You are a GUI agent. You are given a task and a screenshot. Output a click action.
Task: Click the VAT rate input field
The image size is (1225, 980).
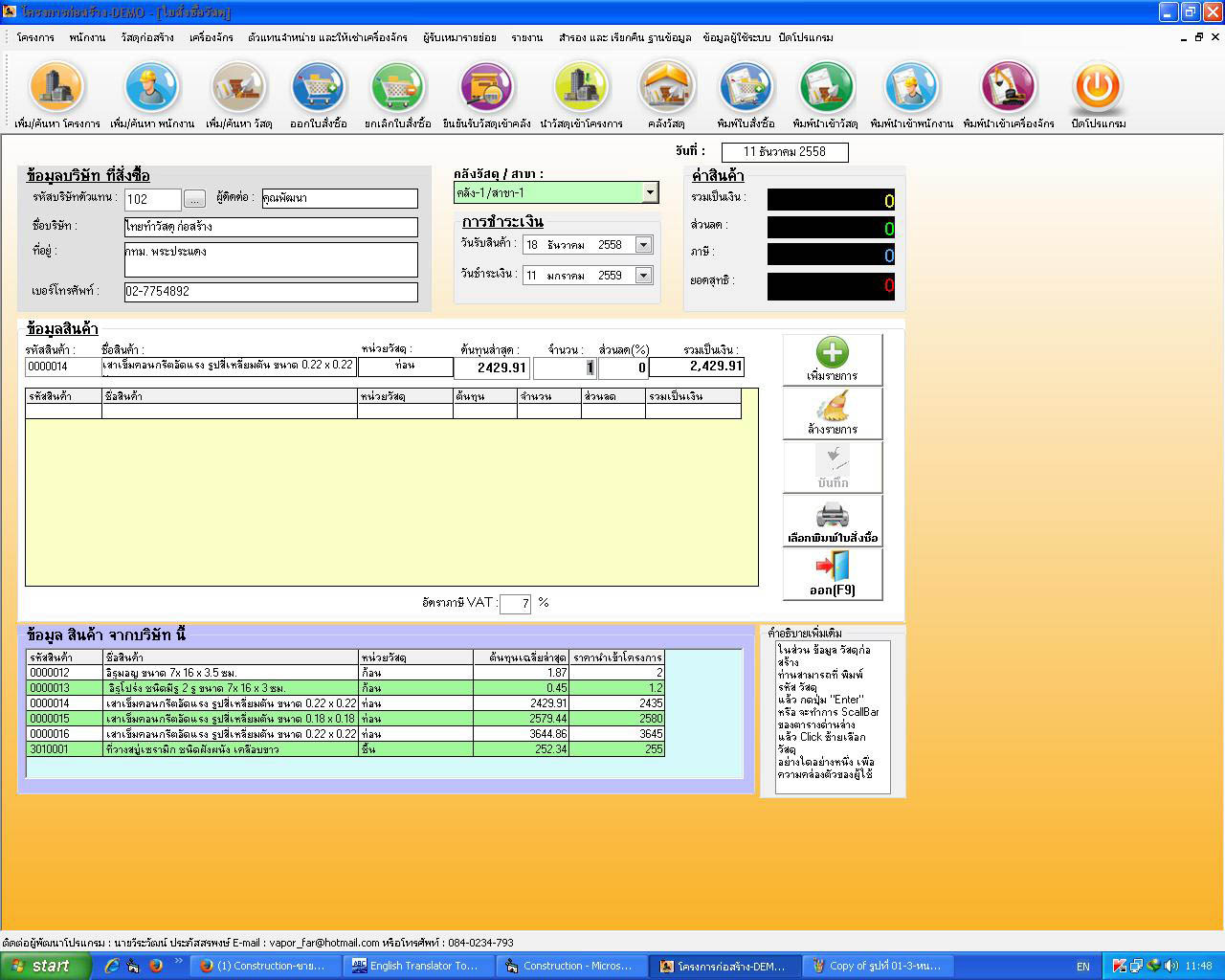click(515, 604)
